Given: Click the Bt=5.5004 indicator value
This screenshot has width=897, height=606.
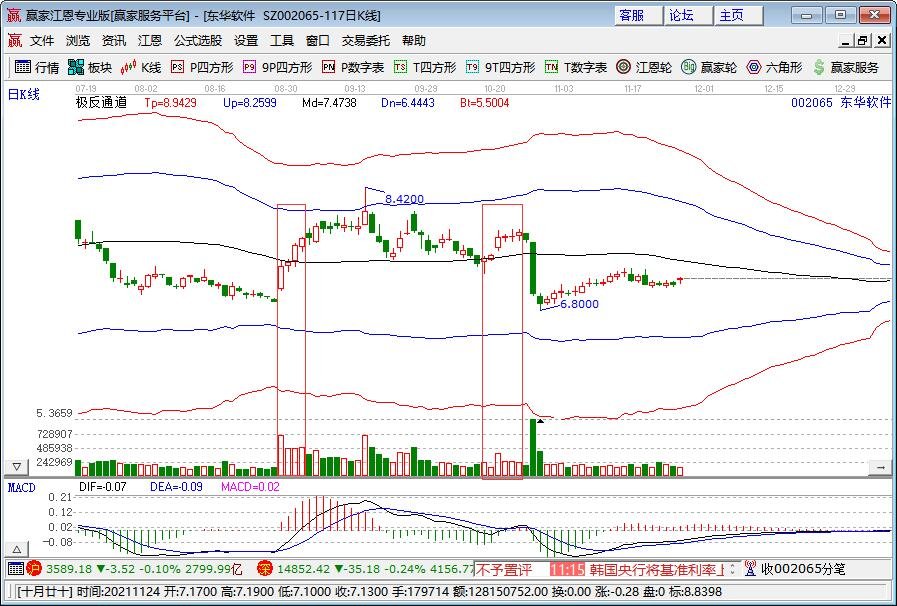Looking at the screenshot, I should pos(485,103).
